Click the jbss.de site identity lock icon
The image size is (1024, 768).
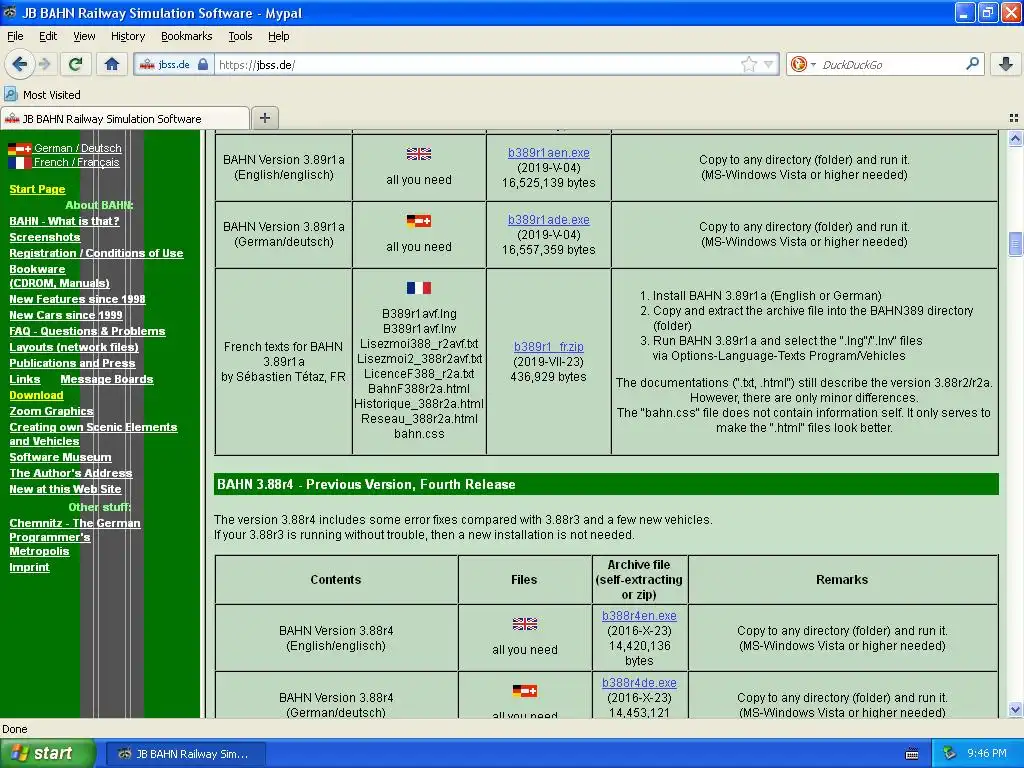pyautogui.click(x=202, y=64)
